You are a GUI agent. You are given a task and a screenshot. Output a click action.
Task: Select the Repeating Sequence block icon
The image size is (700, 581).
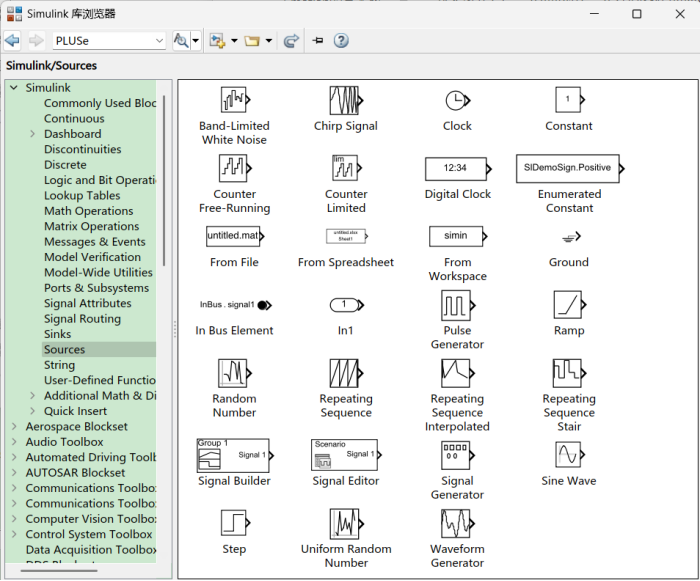pos(346,373)
